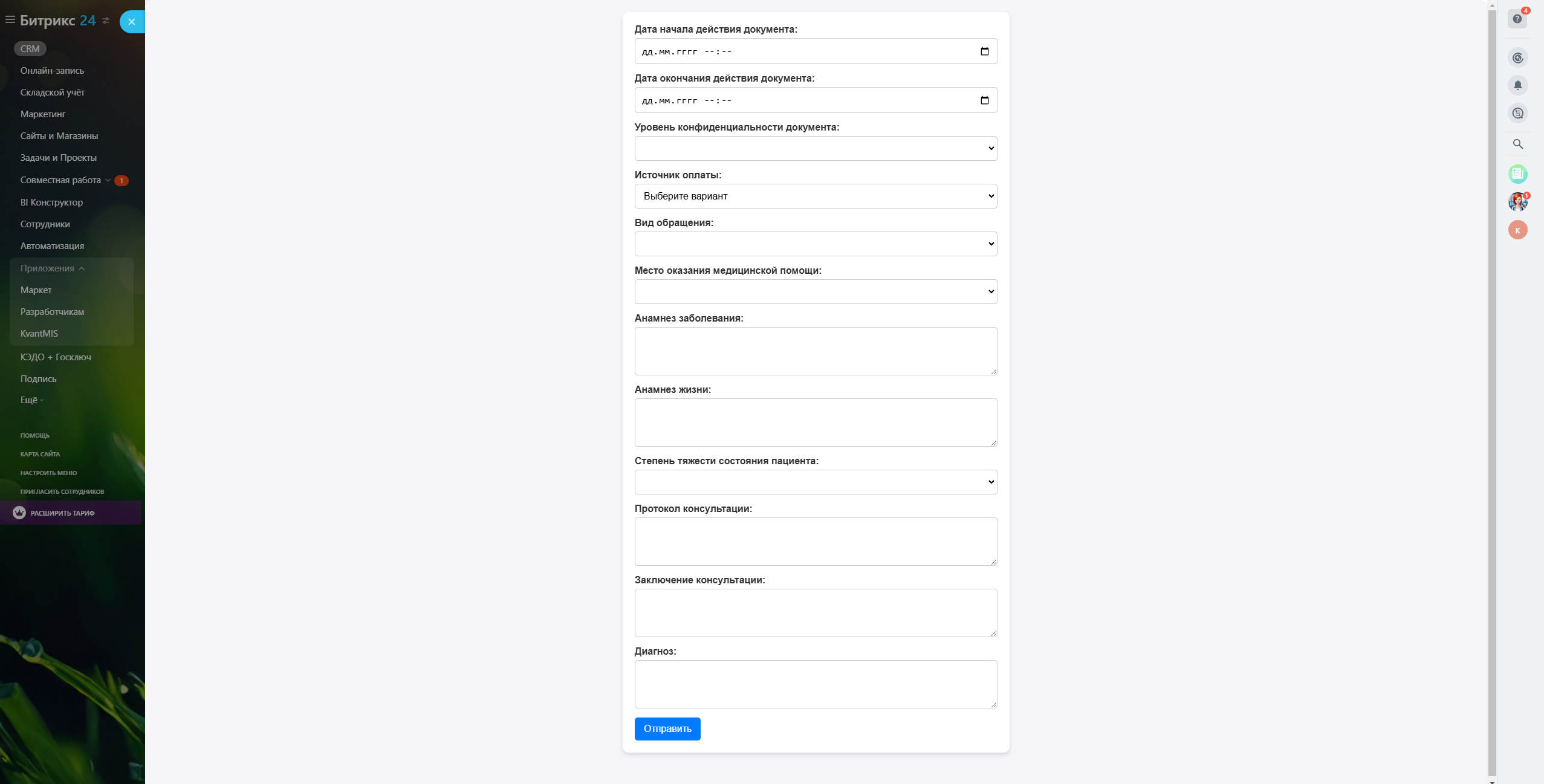The width and height of the screenshot is (1544, 784).
Task: Click the orange K user avatar
Action: 1517,230
